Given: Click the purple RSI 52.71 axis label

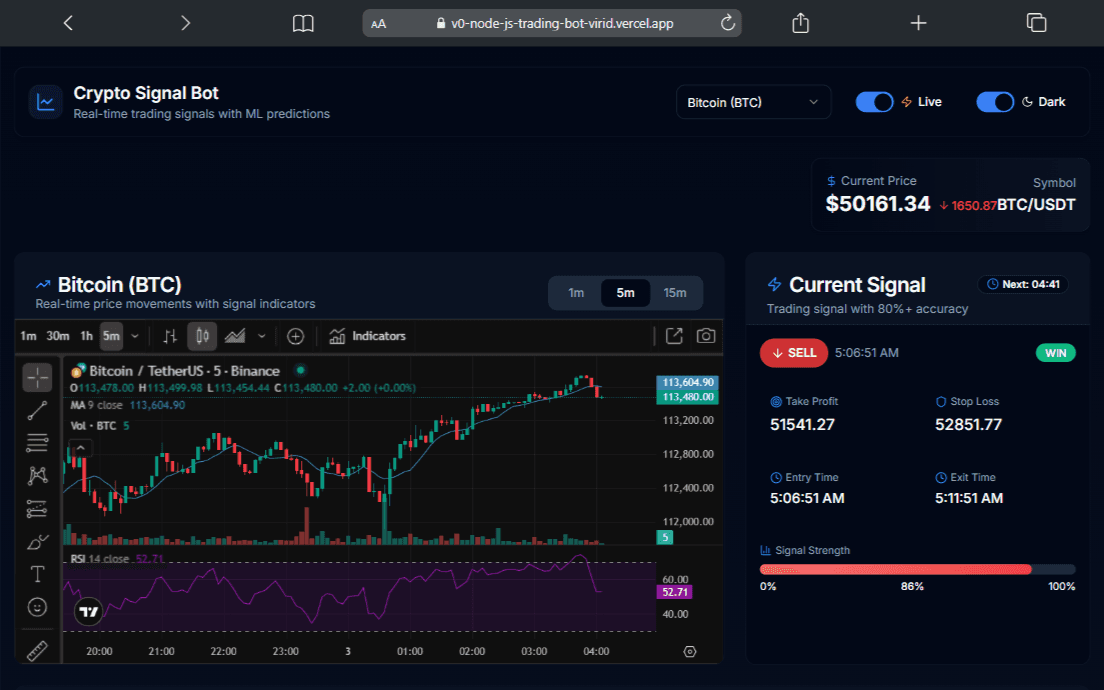Looking at the screenshot, I should [x=675, y=592].
